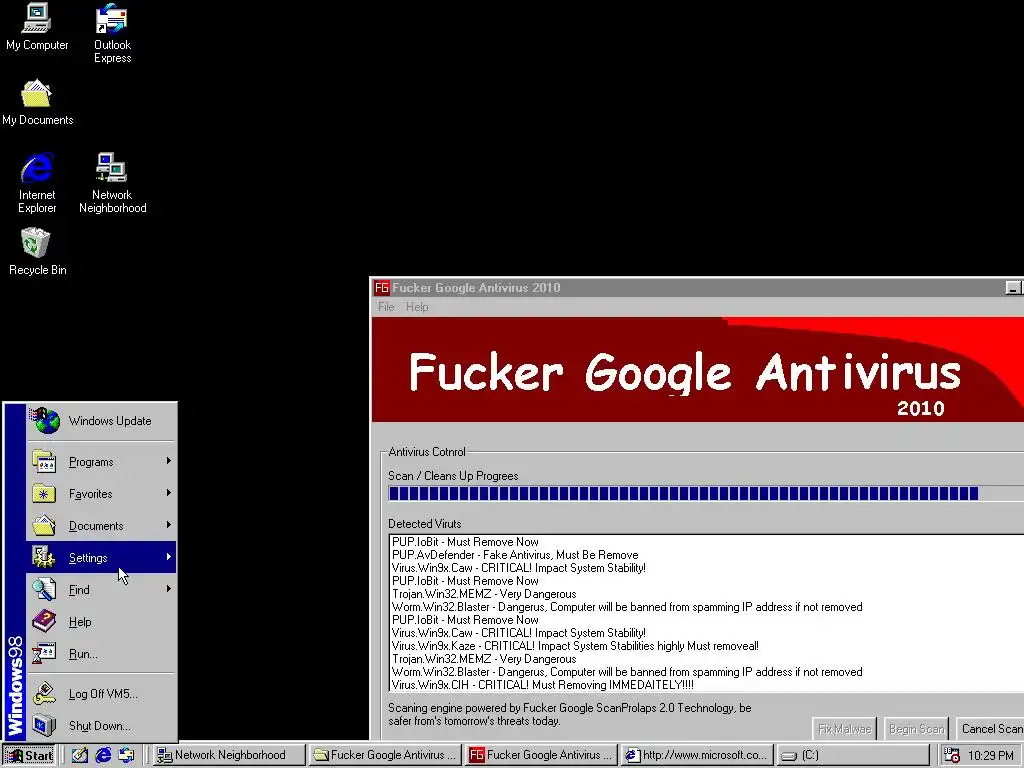Click the 10:29 PM taskbar clock

point(990,756)
